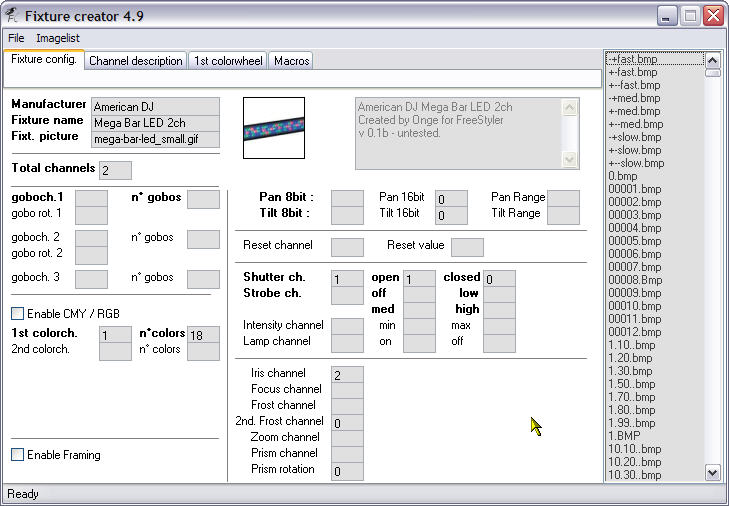Image resolution: width=729 pixels, height=506 pixels.
Task: Click the gobo rot. 1 field
Action: pyautogui.click(x=92, y=215)
